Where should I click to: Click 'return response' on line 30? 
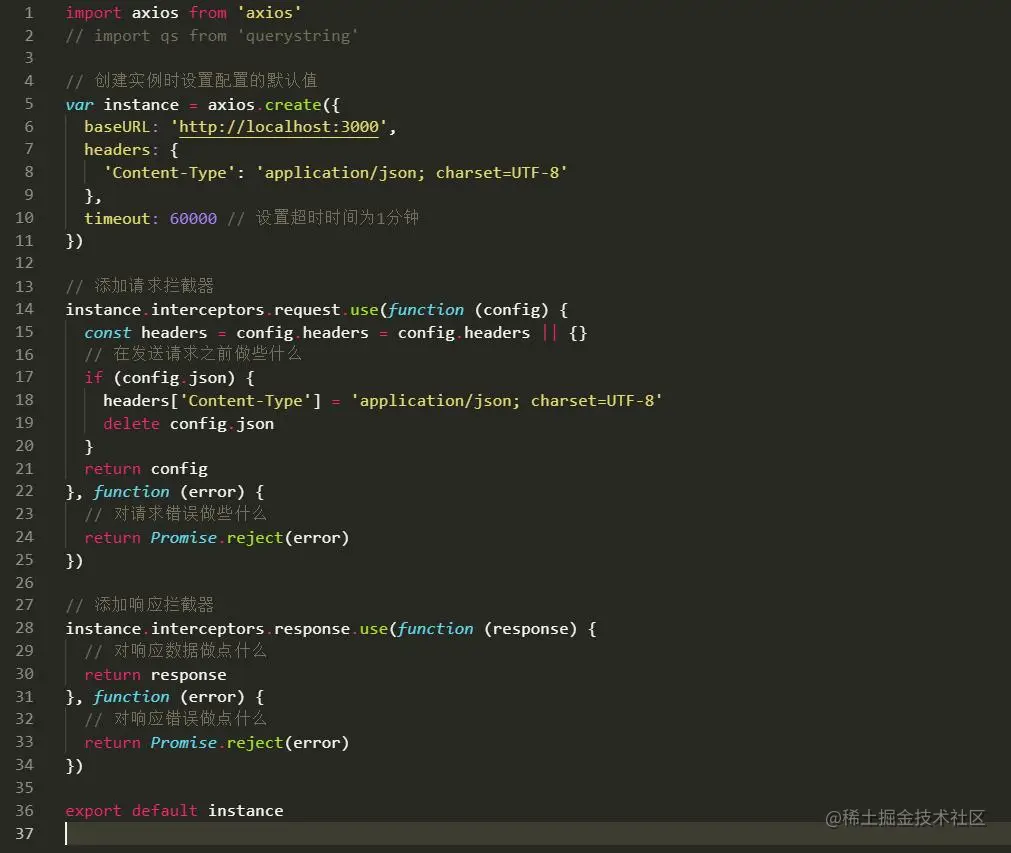[155, 675]
